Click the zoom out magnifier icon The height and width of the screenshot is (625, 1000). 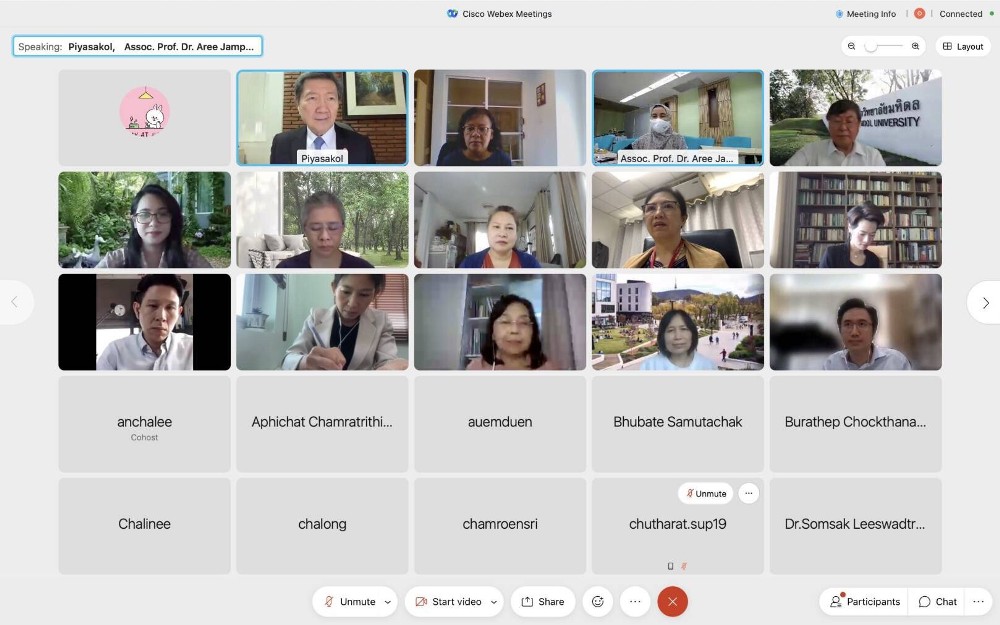pos(851,46)
